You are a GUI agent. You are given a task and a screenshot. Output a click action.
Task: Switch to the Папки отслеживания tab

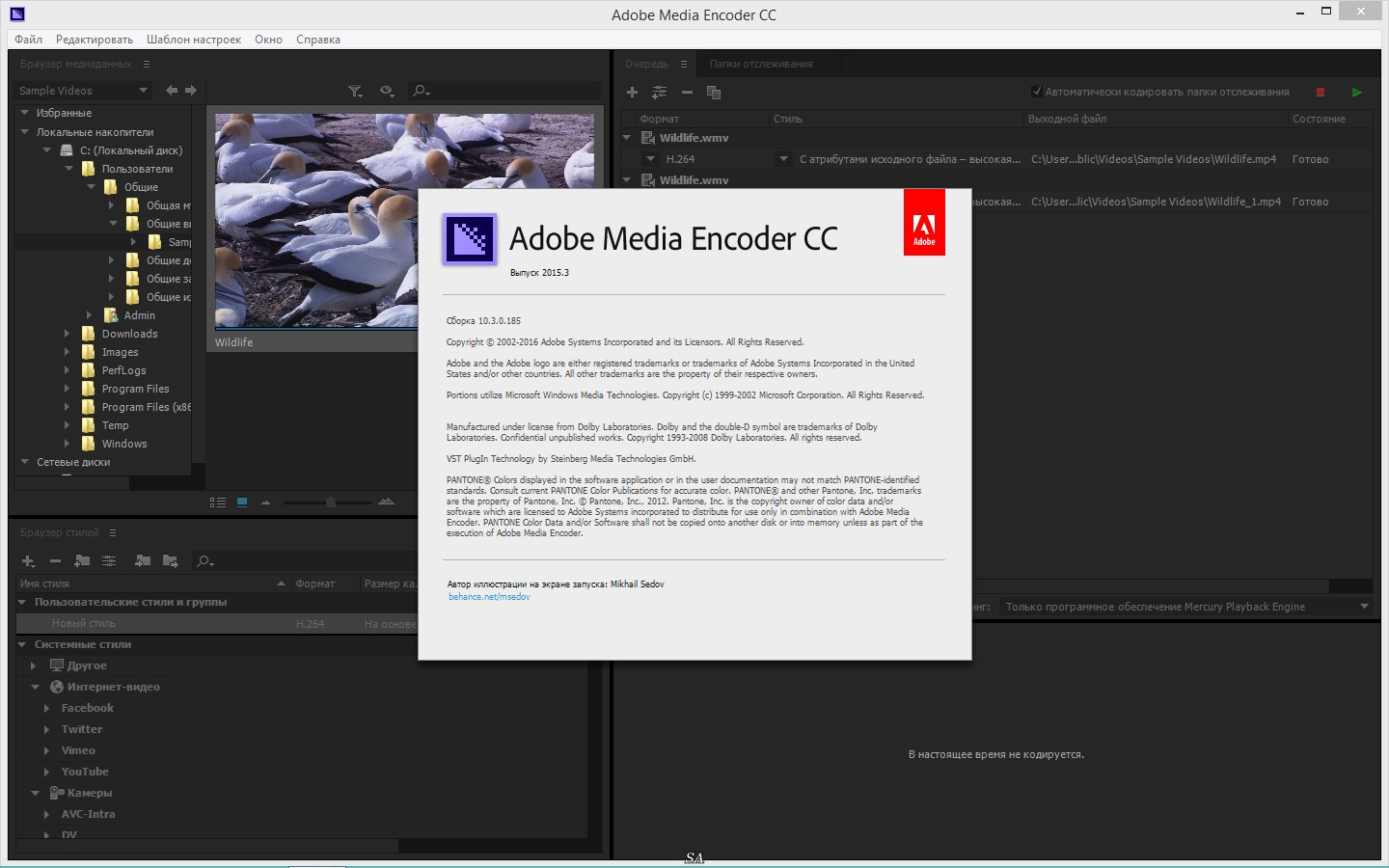click(x=761, y=64)
